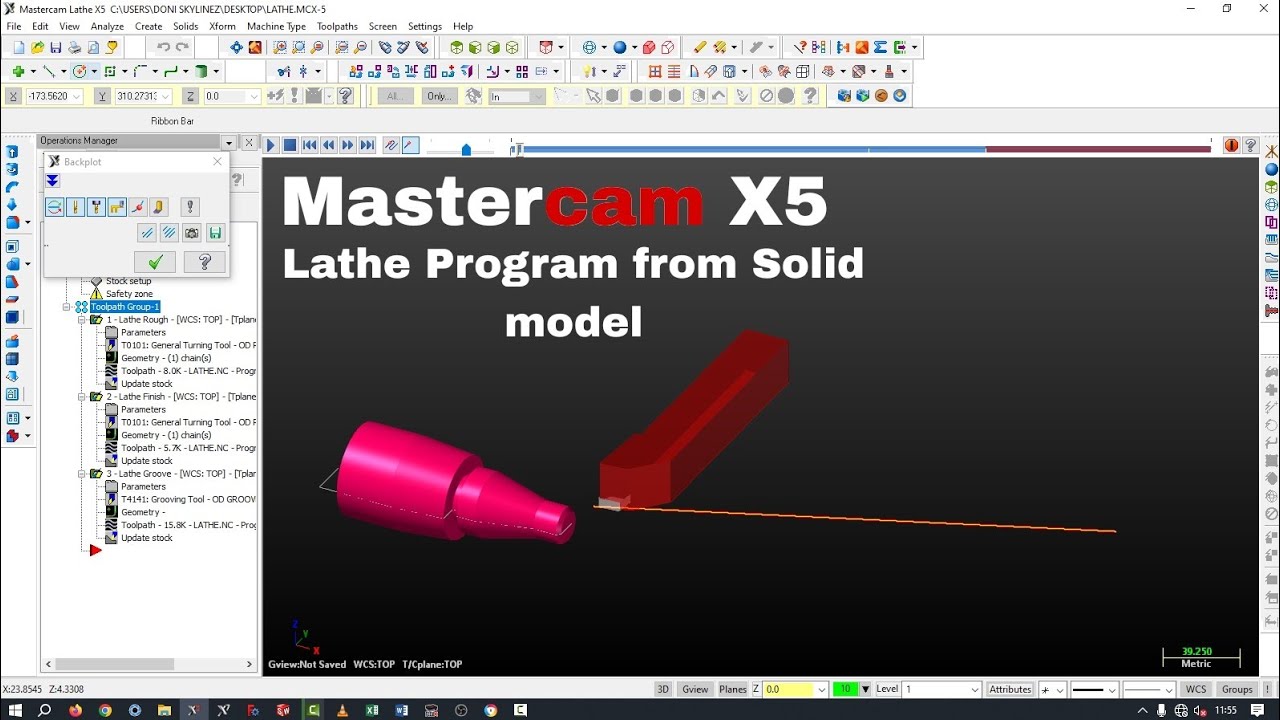Click the Print icon in the toolbar
1280x720 pixels.
74,47
